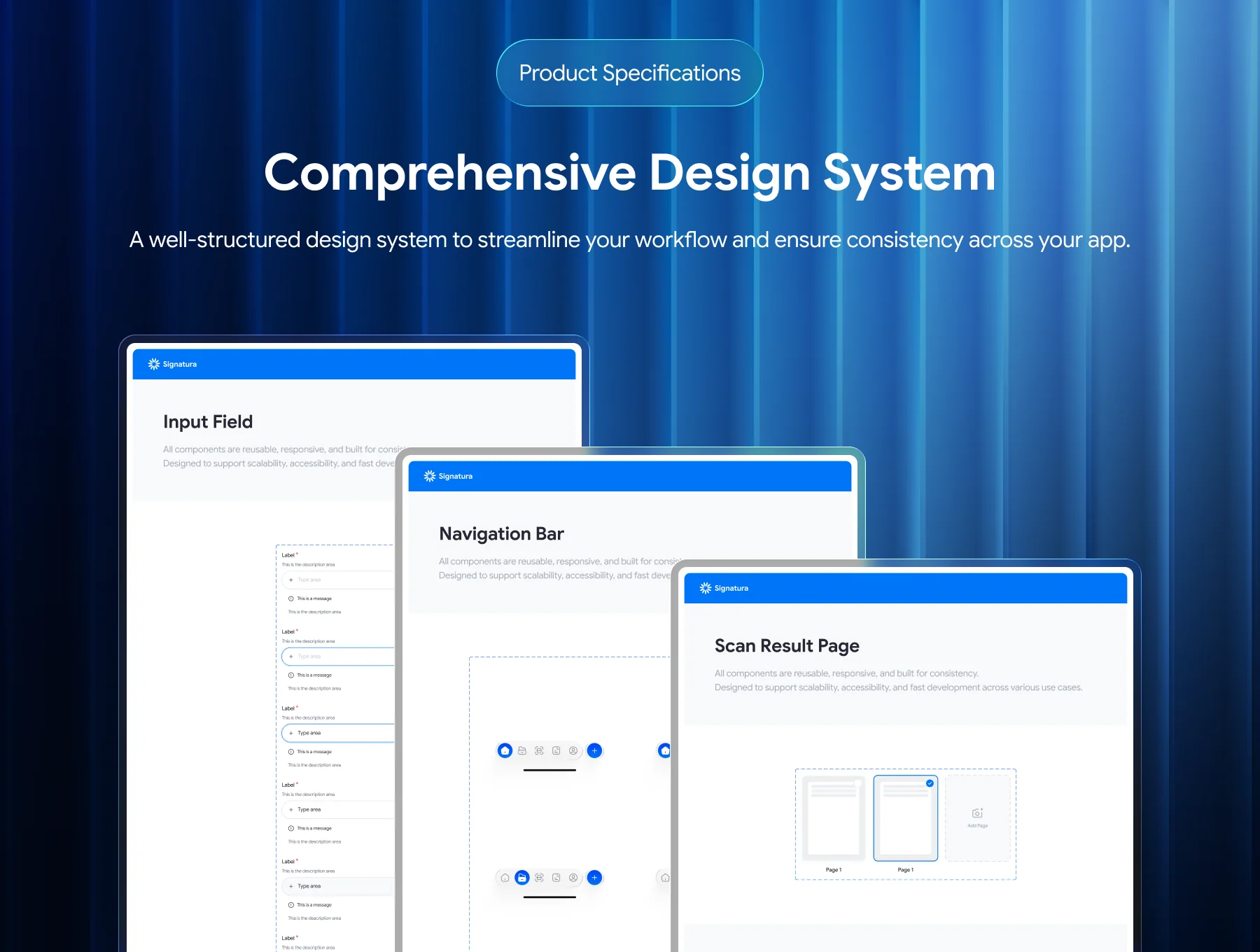Click the 'Add Page' label text
The width and height of the screenshot is (1260, 952).
click(x=978, y=826)
